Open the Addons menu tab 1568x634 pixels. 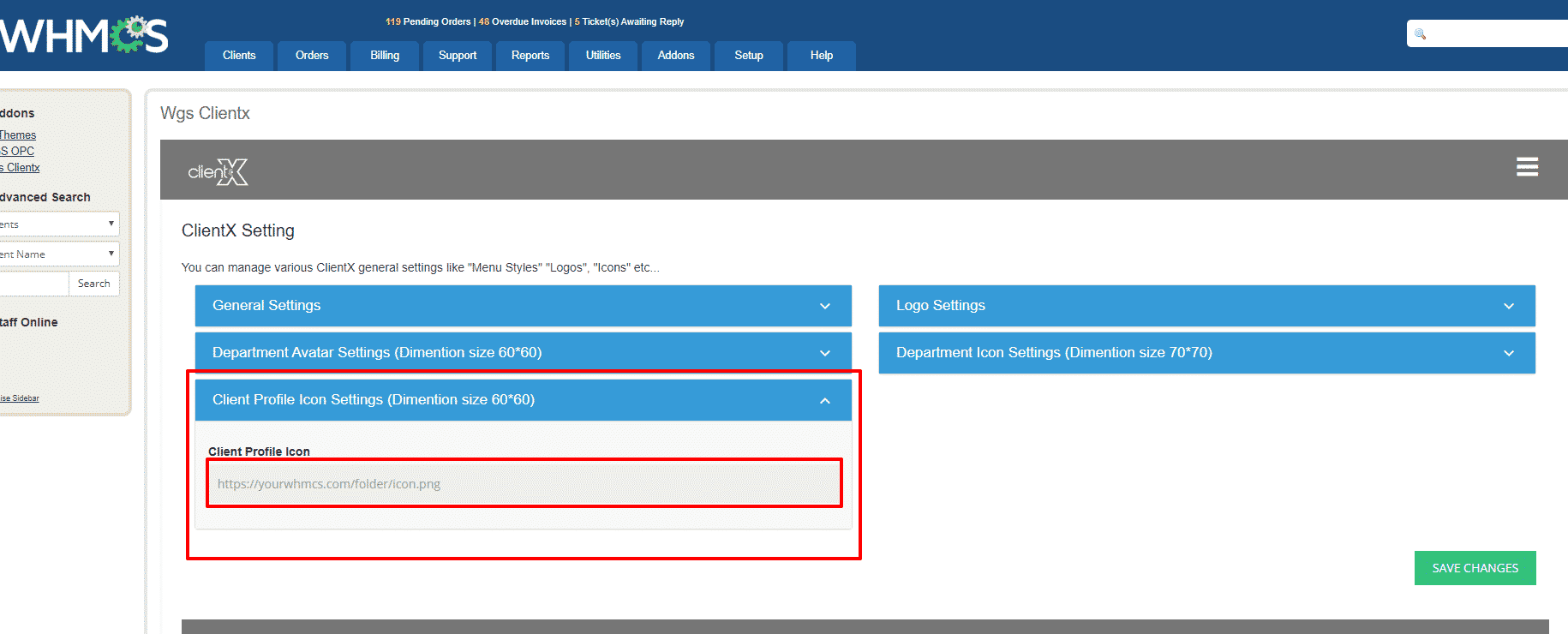point(676,56)
